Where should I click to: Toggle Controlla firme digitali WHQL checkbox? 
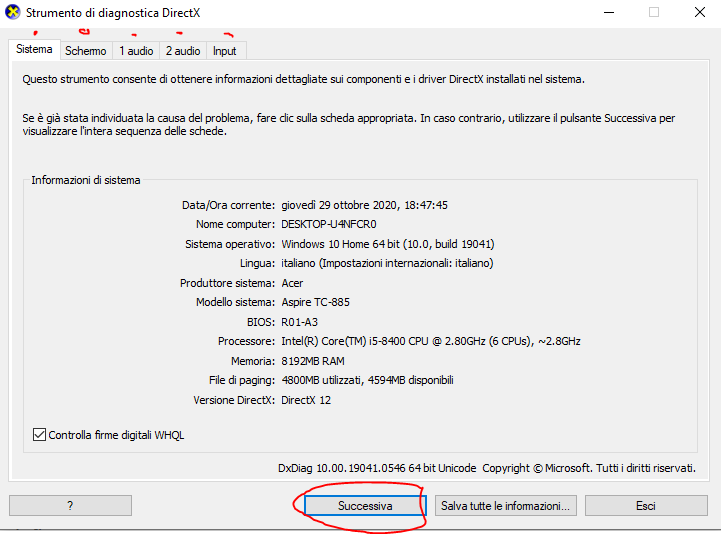(x=40, y=435)
